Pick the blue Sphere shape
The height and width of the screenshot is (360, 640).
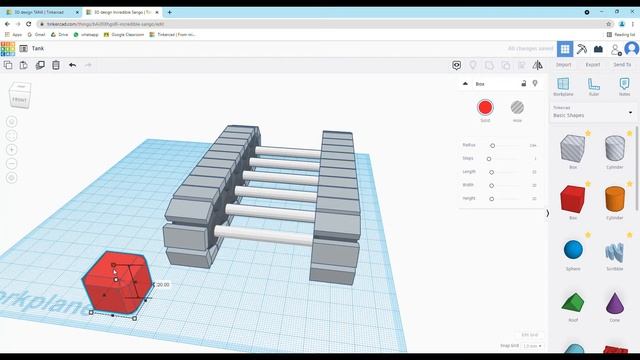click(573, 250)
